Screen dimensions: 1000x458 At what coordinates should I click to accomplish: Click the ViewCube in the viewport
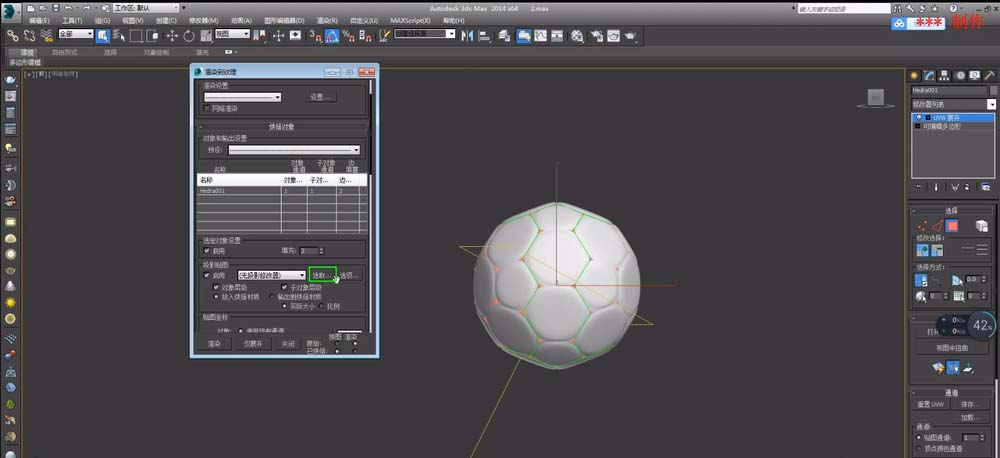876,97
